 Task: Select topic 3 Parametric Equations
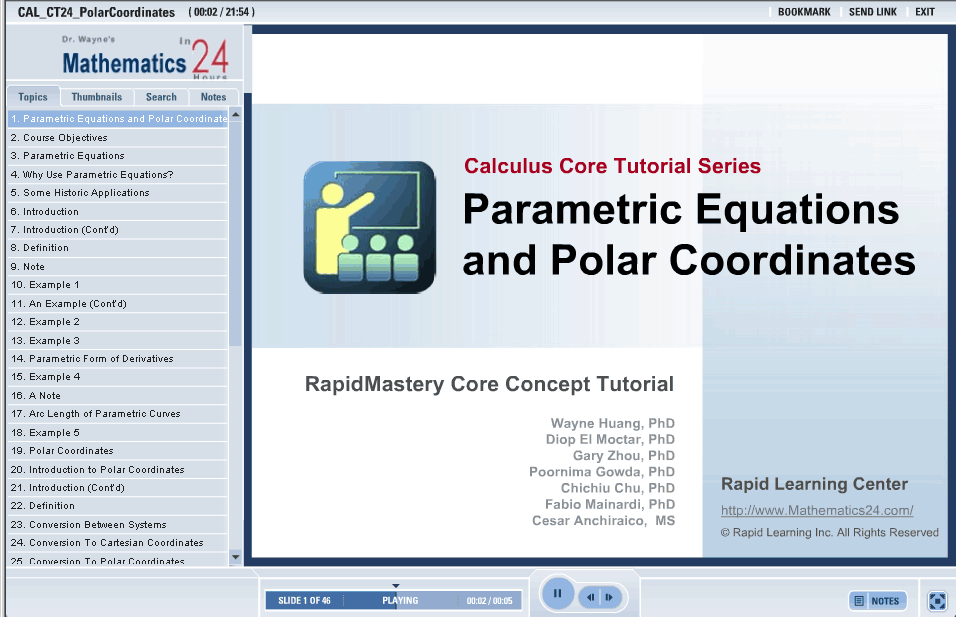[118, 156]
